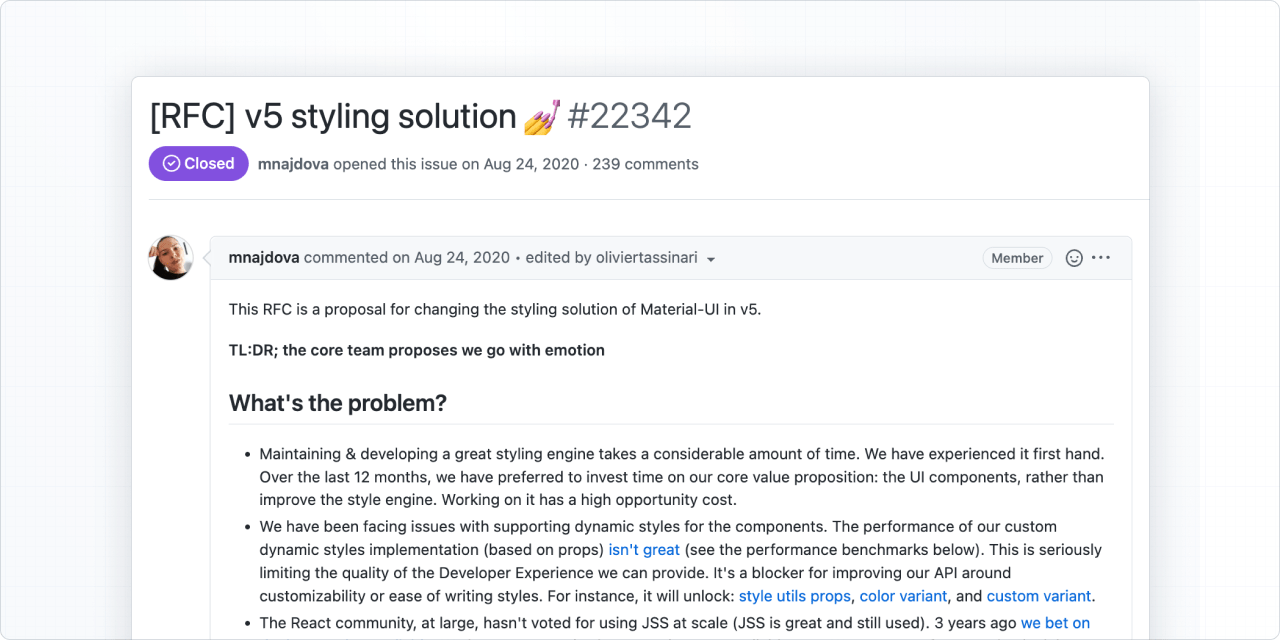The image size is (1280, 640).
Task: Open the comment options kebab menu
Action: (1100, 258)
